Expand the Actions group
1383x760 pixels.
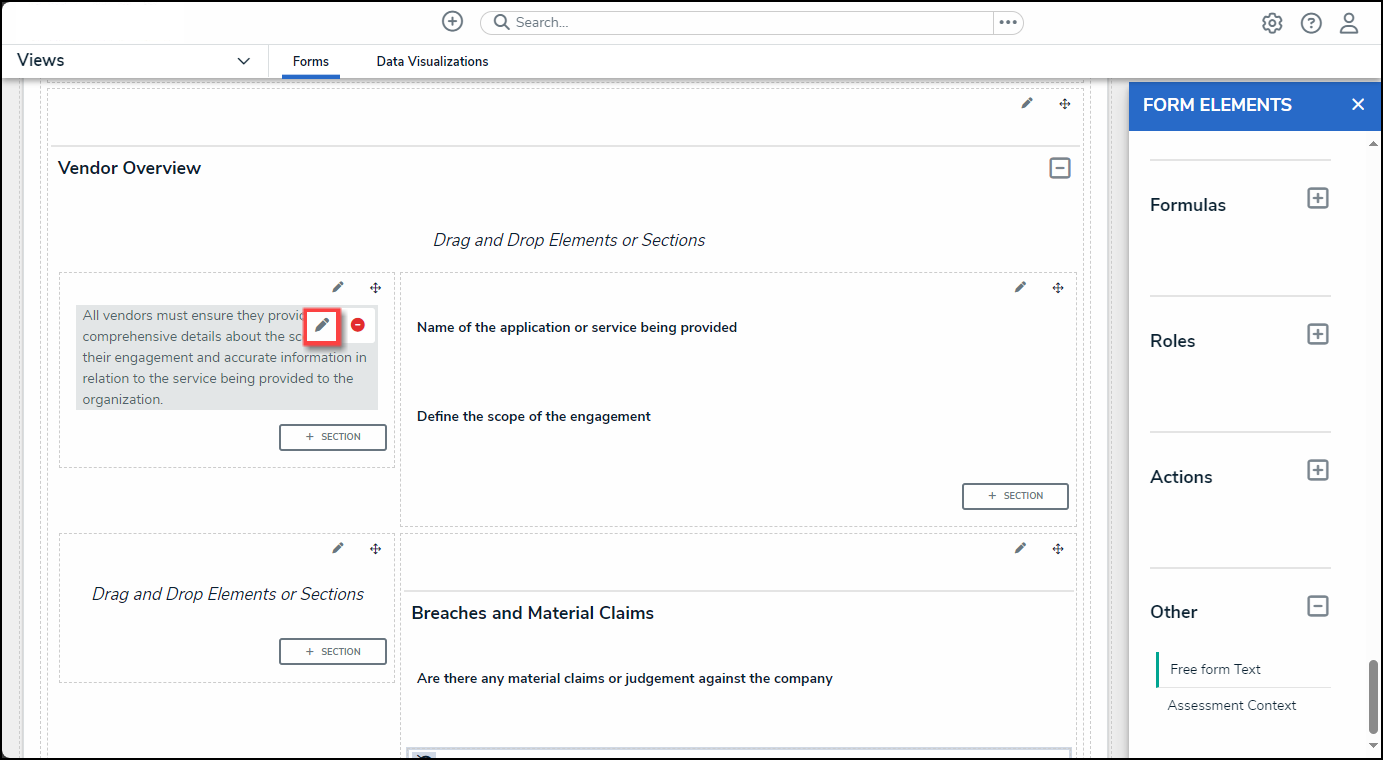(1317, 470)
